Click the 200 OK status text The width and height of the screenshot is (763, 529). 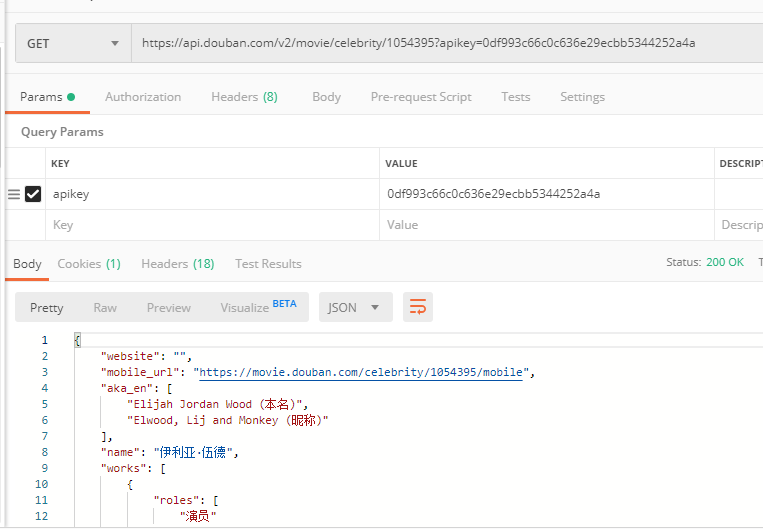725,262
